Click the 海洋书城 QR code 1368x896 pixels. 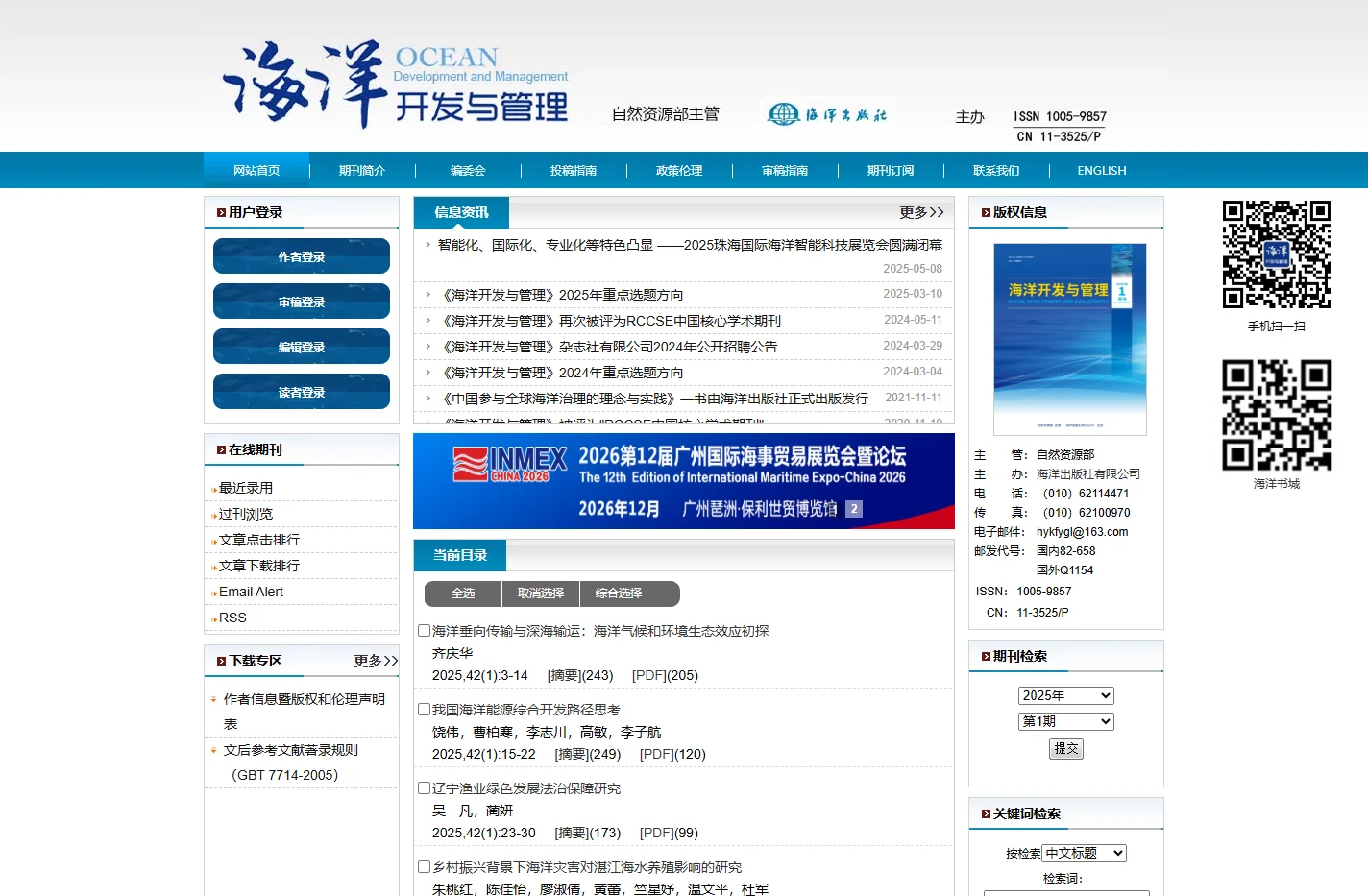(x=1277, y=415)
